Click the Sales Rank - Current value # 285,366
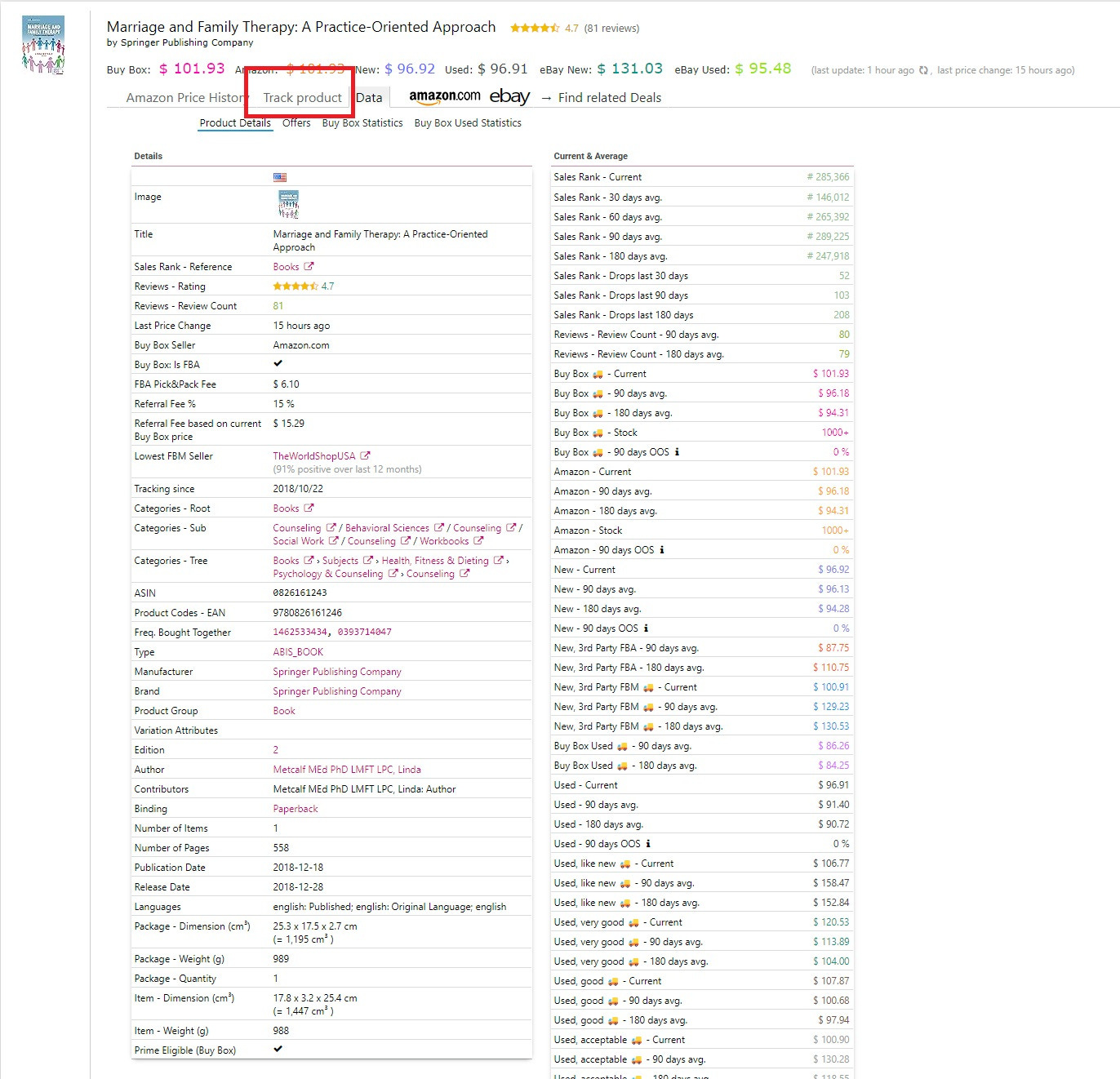This screenshot has height=1079, width=1120. click(x=828, y=177)
